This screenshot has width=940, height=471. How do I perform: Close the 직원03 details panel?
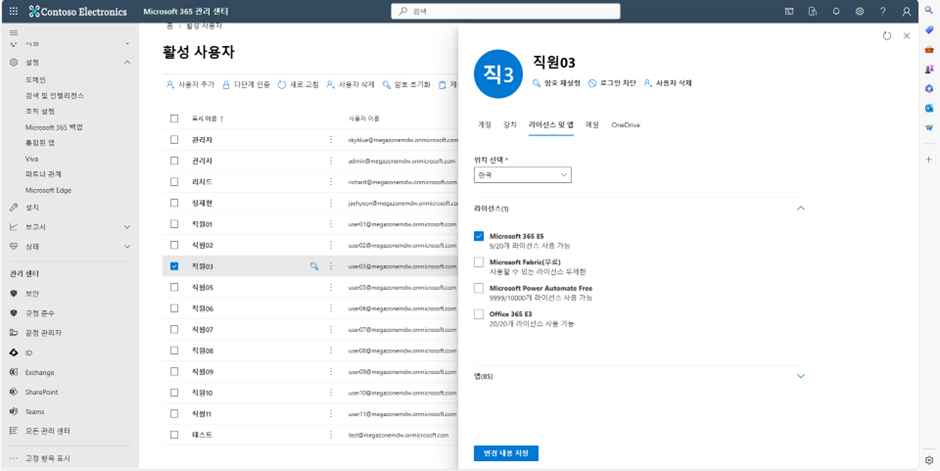[906, 36]
